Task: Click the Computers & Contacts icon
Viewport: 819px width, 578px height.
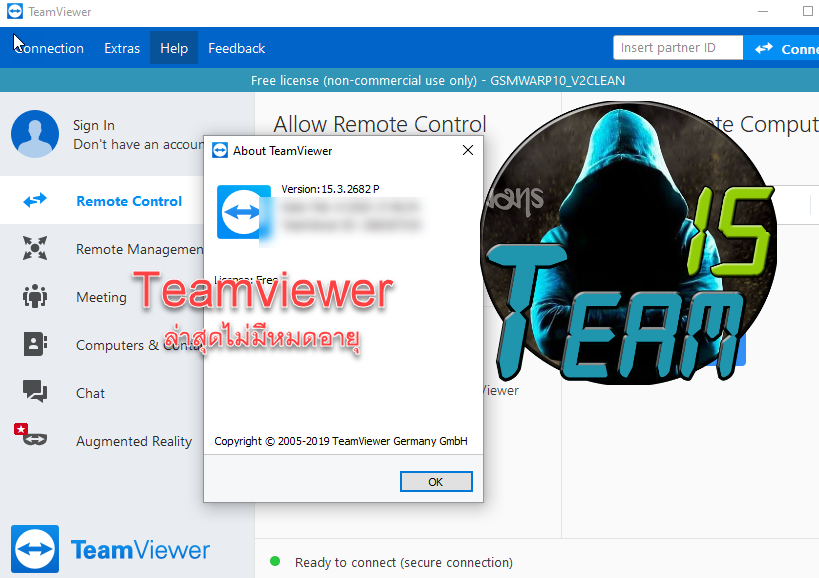Action: [x=35, y=344]
